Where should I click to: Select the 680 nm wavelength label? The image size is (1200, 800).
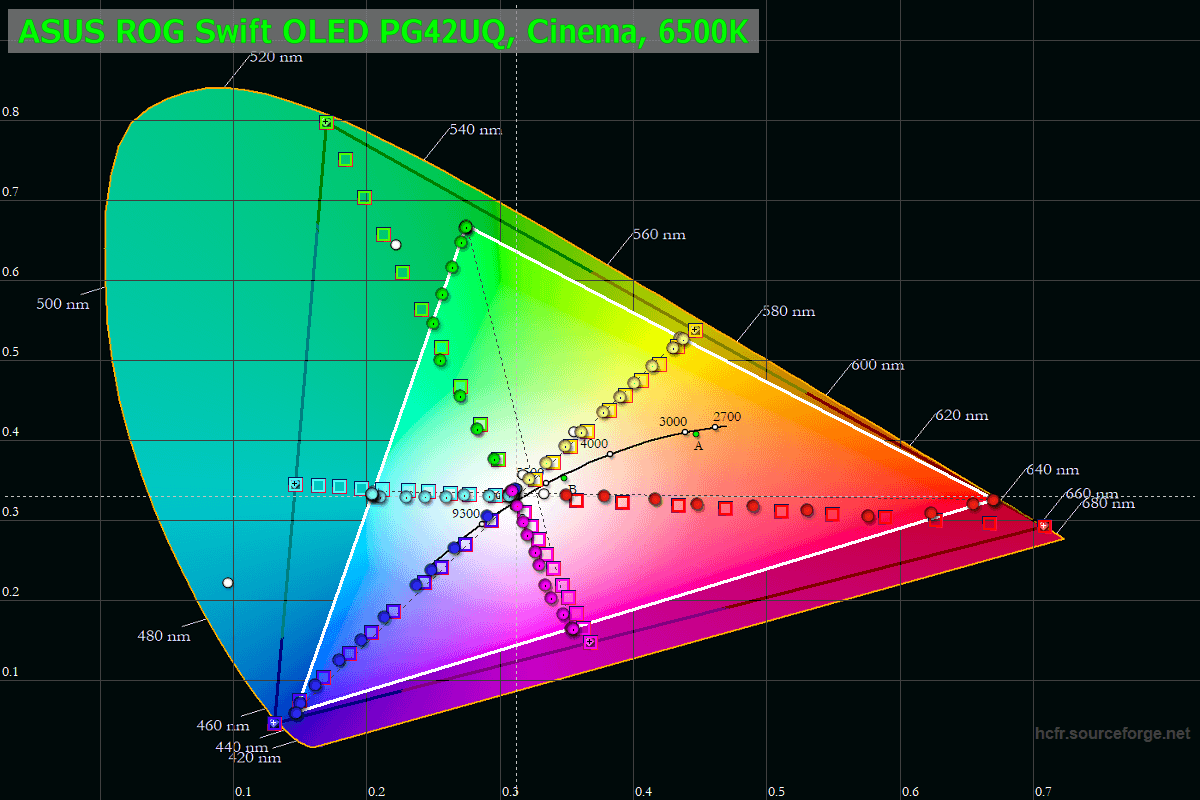1109,504
